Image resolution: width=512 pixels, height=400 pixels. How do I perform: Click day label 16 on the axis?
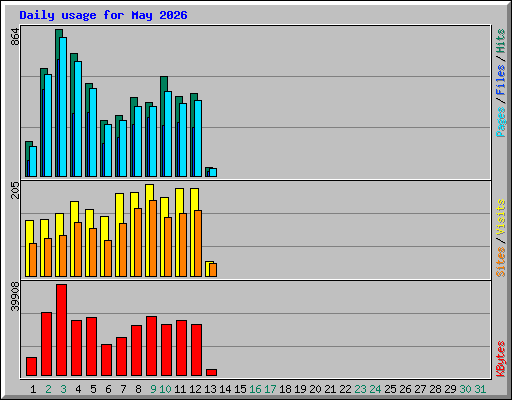pos(255,389)
